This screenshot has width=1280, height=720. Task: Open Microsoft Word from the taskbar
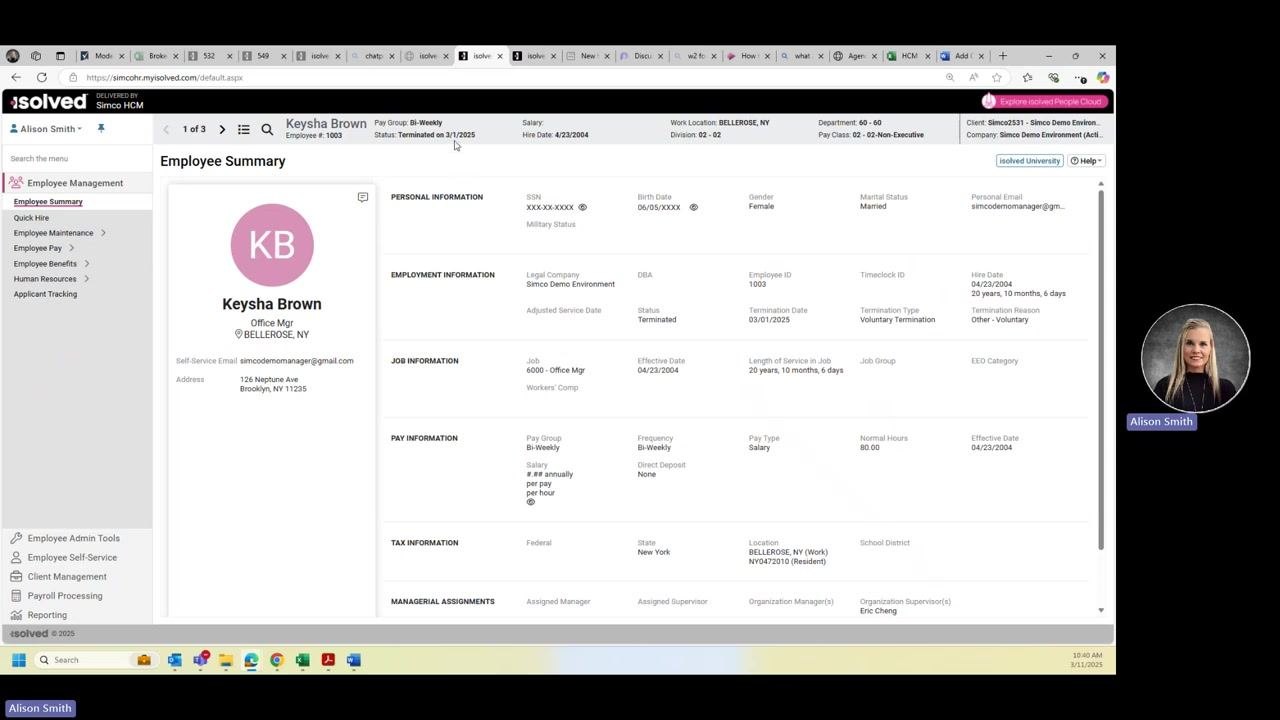353,660
